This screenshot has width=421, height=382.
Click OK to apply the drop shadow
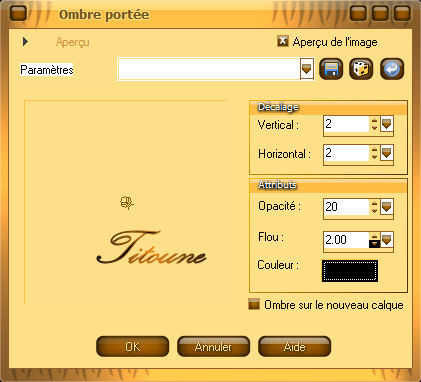point(133,346)
